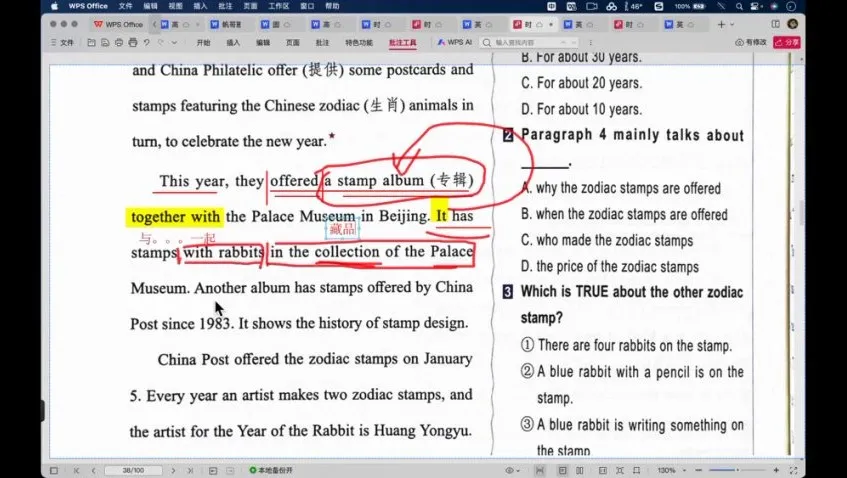
Task: Click the 分享 share button
Action: pos(788,43)
